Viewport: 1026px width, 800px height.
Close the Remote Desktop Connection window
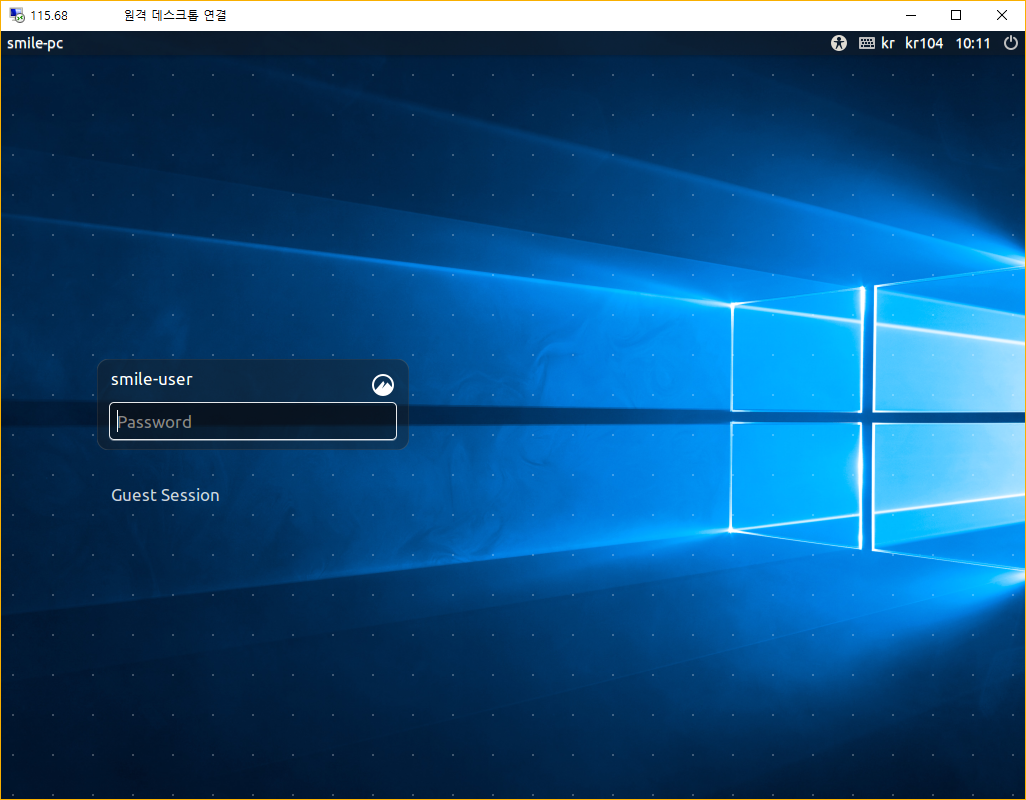point(1002,15)
